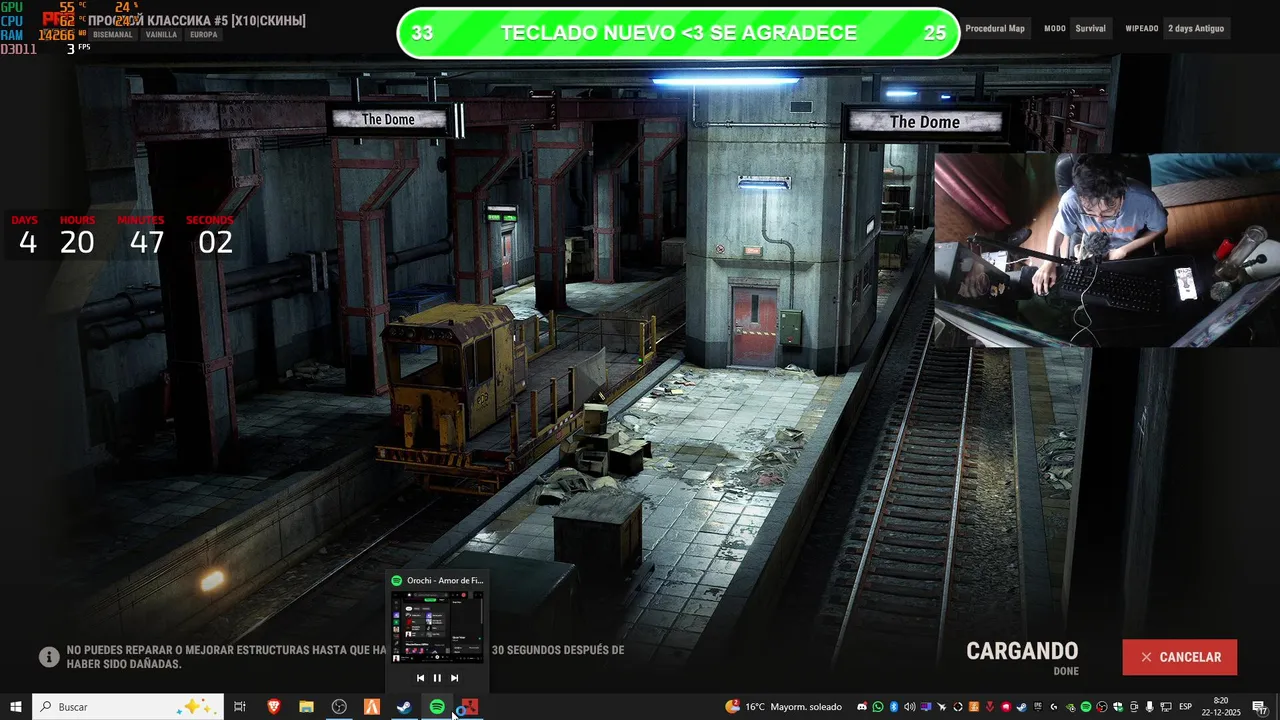Click the airplane mode tray icon

point(942,707)
